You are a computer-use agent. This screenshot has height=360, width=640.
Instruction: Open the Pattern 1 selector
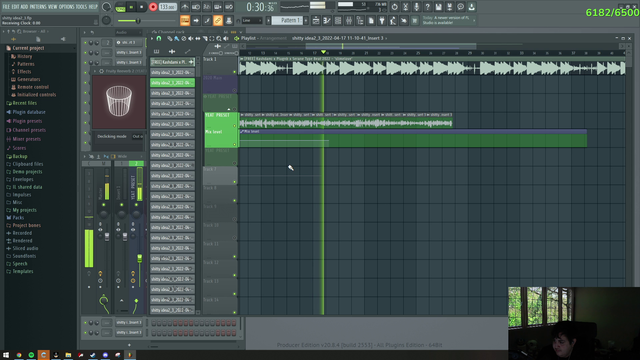pos(287,20)
